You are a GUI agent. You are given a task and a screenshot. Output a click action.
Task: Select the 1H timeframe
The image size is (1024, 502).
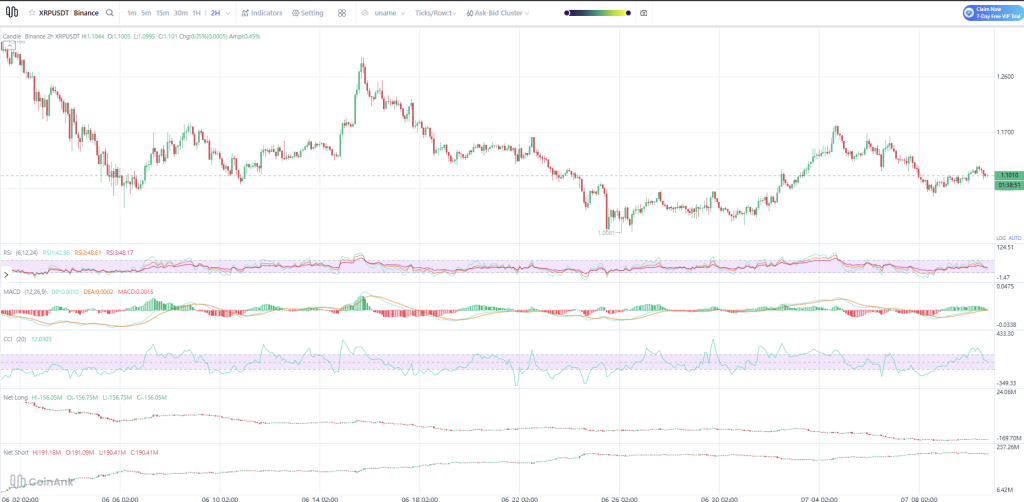coord(196,13)
